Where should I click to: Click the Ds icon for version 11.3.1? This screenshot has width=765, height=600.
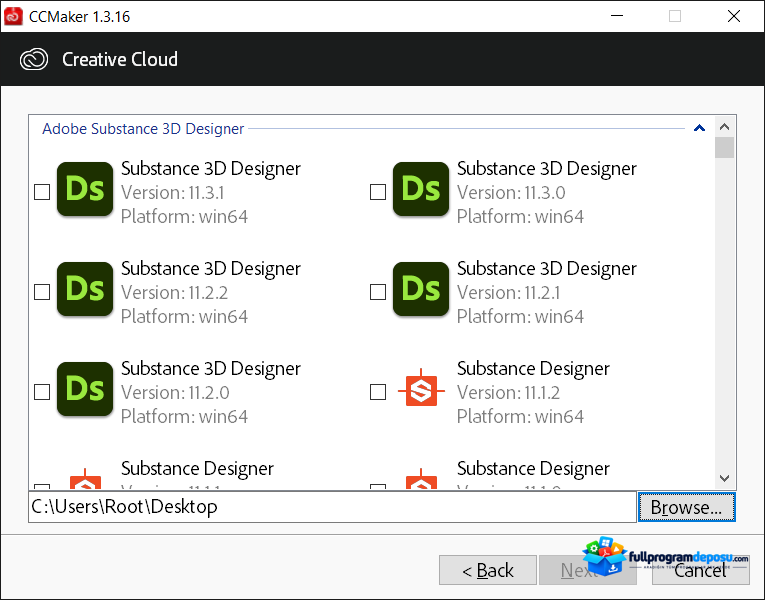(x=85, y=189)
